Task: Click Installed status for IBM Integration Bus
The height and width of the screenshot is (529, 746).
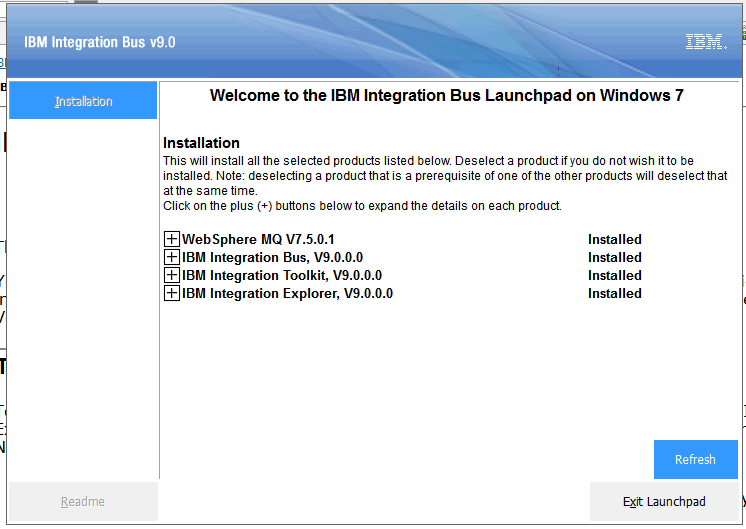Action: click(x=615, y=257)
